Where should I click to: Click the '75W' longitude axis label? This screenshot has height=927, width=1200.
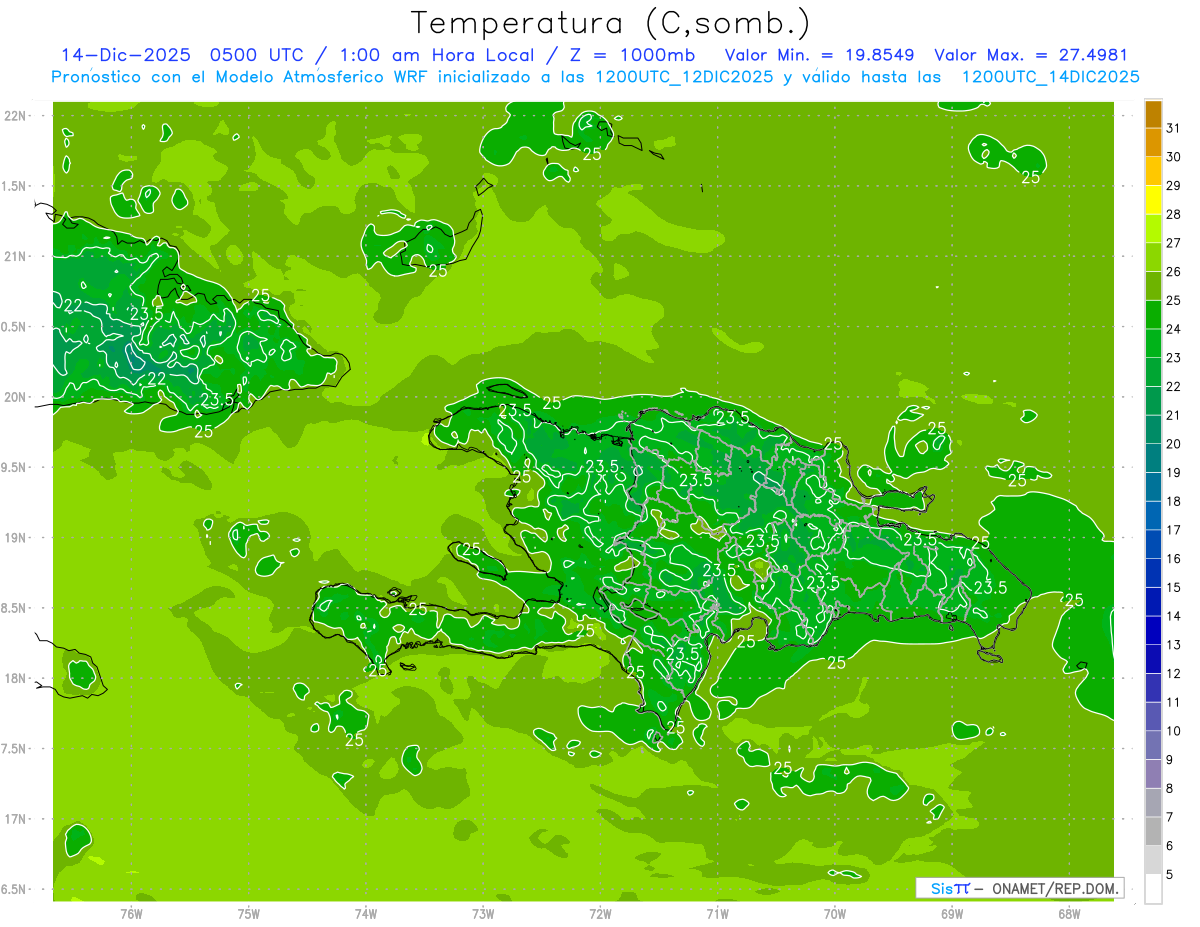pos(249,913)
